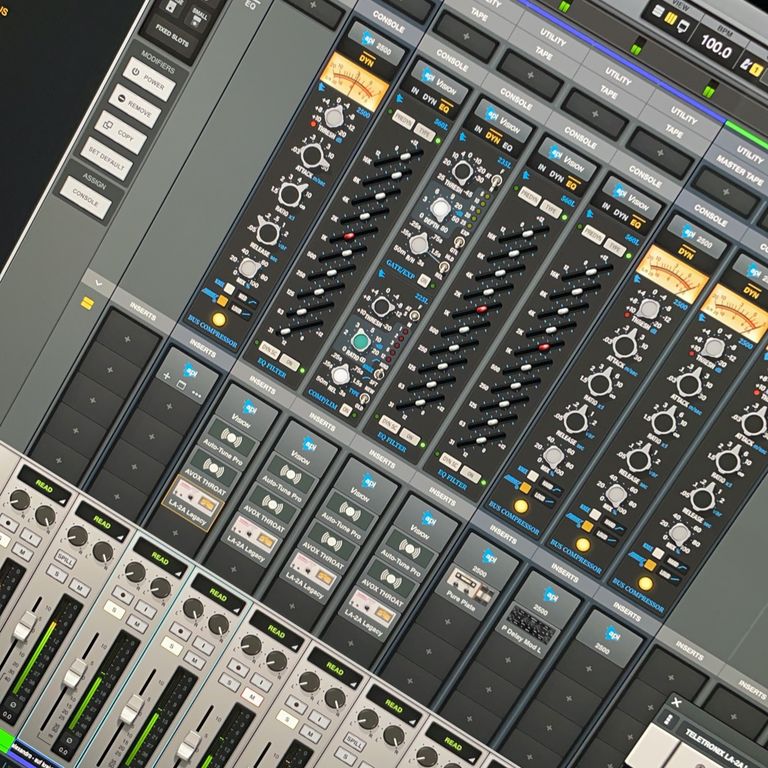The image size is (768, 768).
Task: Click the plus icon in api insert header
Action: coord(167,376)
